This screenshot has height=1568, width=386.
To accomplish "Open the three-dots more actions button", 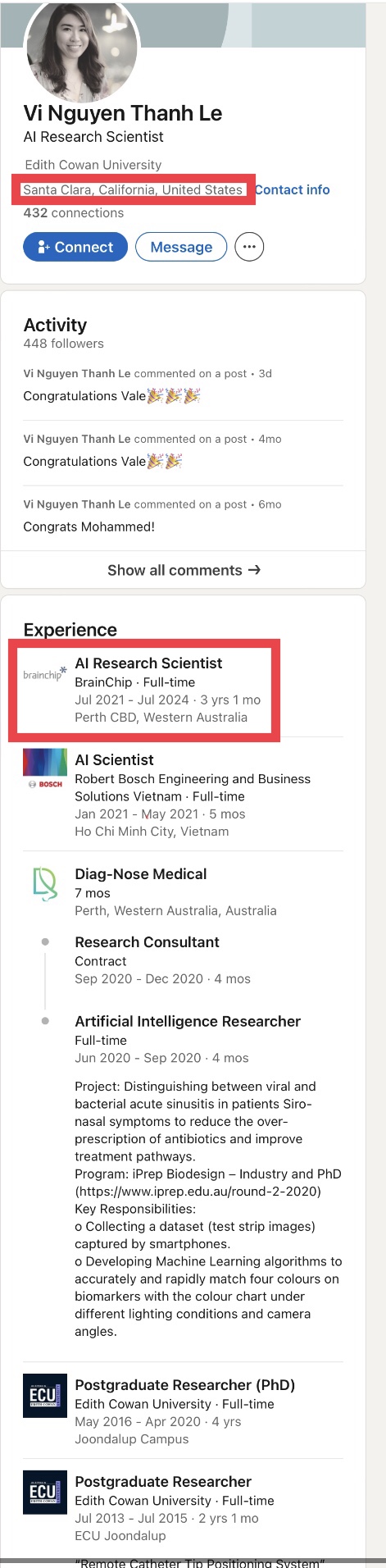I will pos(249,247).
